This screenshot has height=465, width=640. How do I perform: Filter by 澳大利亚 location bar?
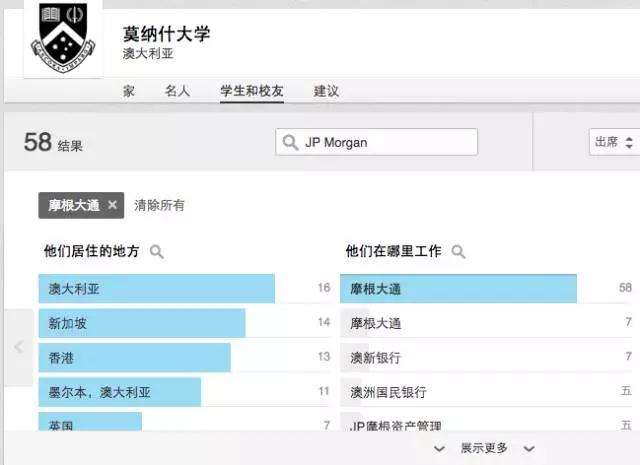pos(156,289)
